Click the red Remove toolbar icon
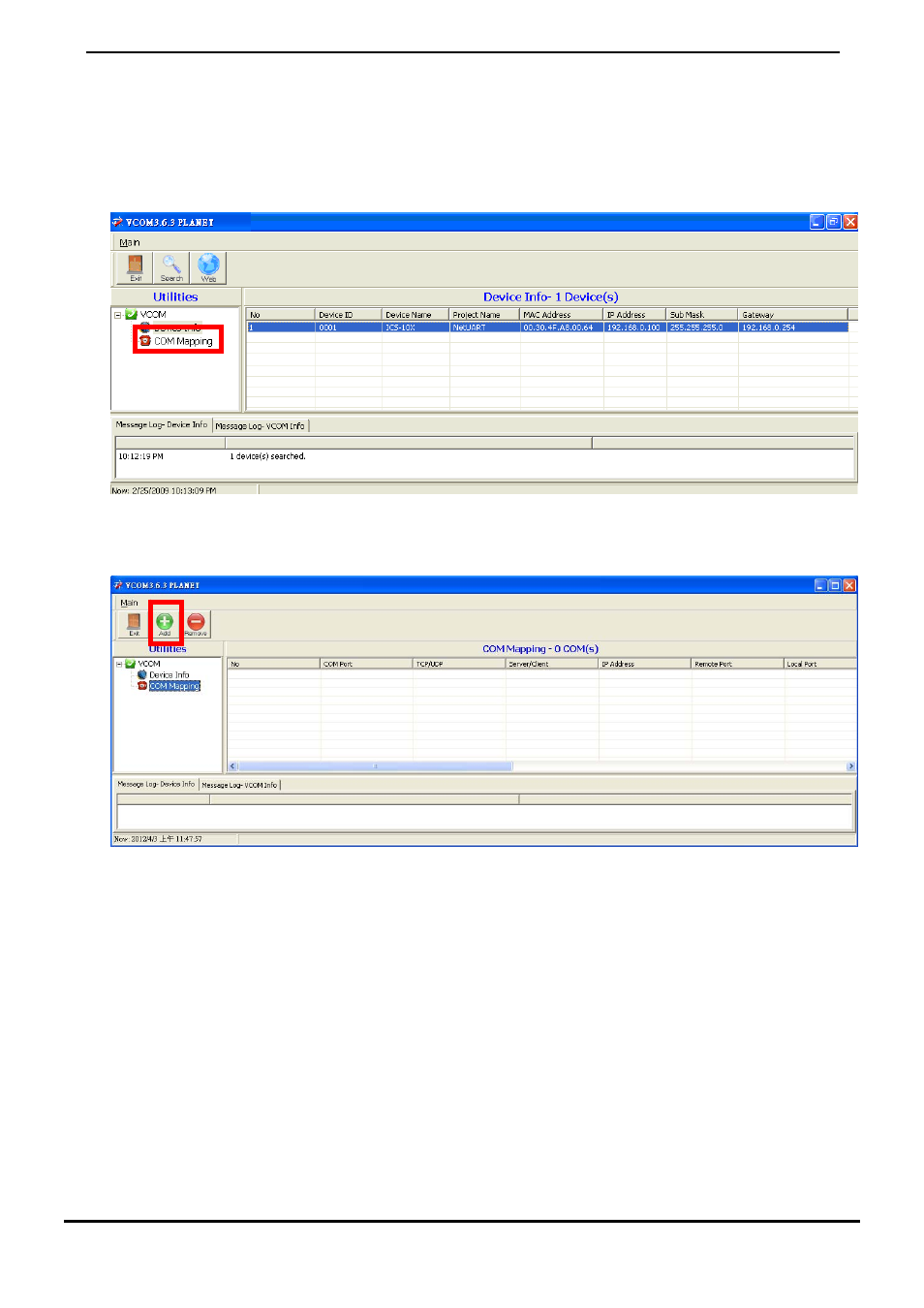This screenshot has width=924, height=1308. coord(196,624)
